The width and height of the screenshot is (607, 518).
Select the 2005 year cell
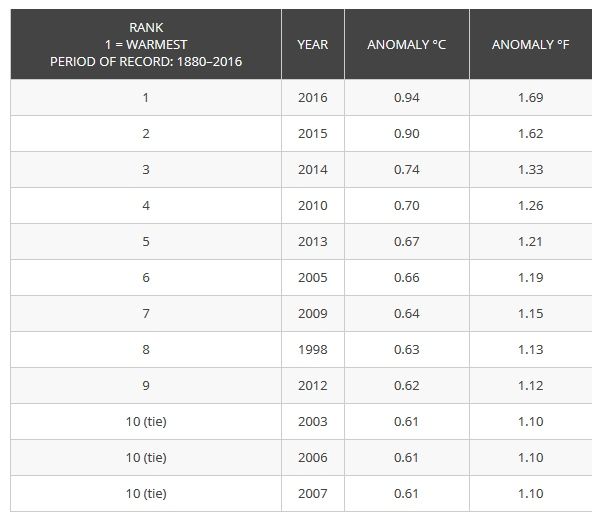[x=313, y=278]
